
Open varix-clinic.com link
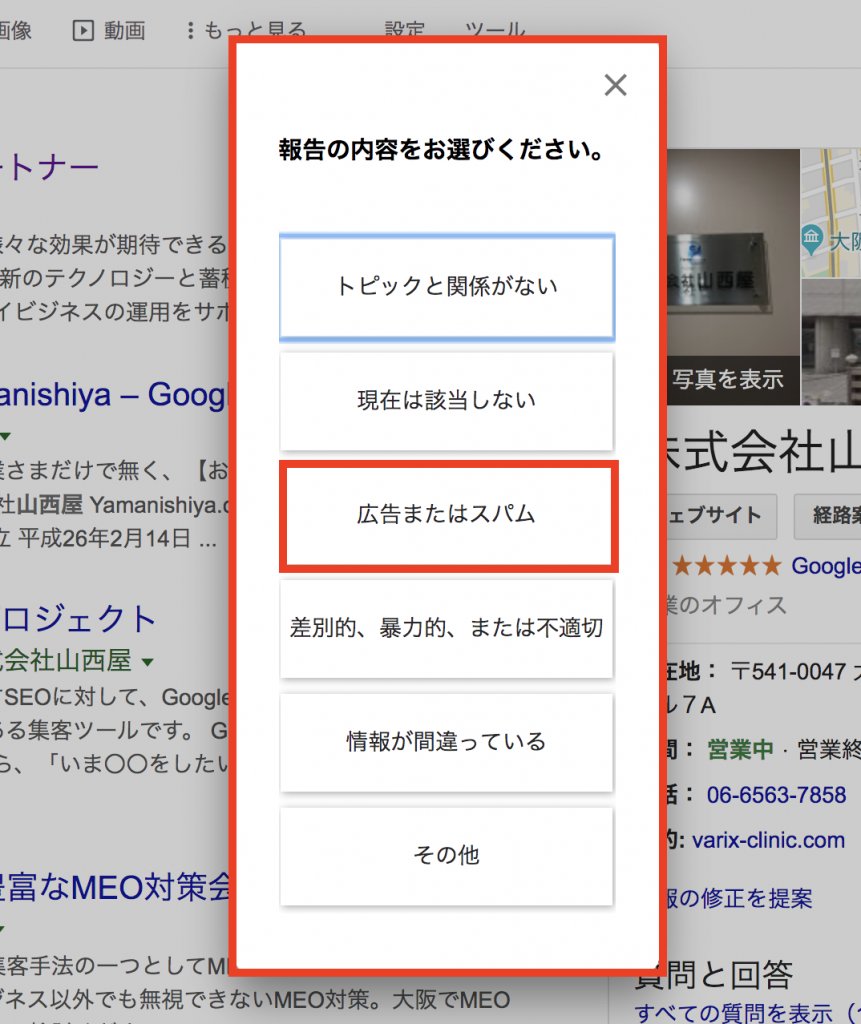768,840
